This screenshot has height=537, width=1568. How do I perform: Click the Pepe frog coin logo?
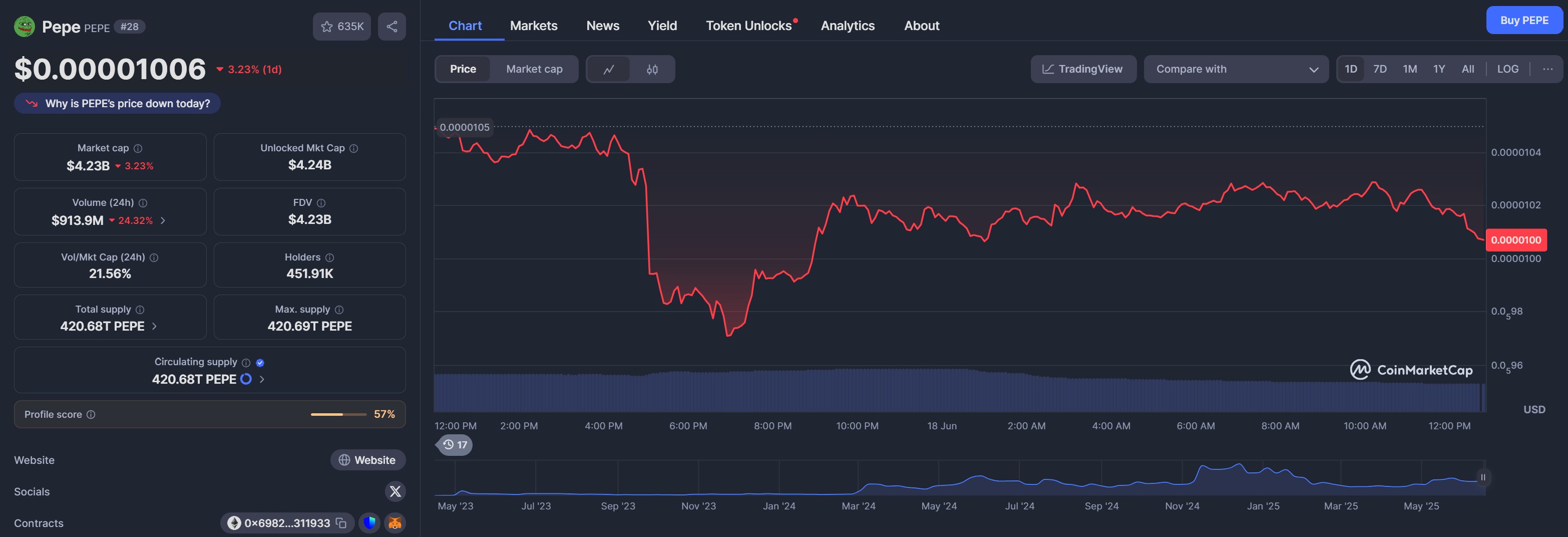25,26
